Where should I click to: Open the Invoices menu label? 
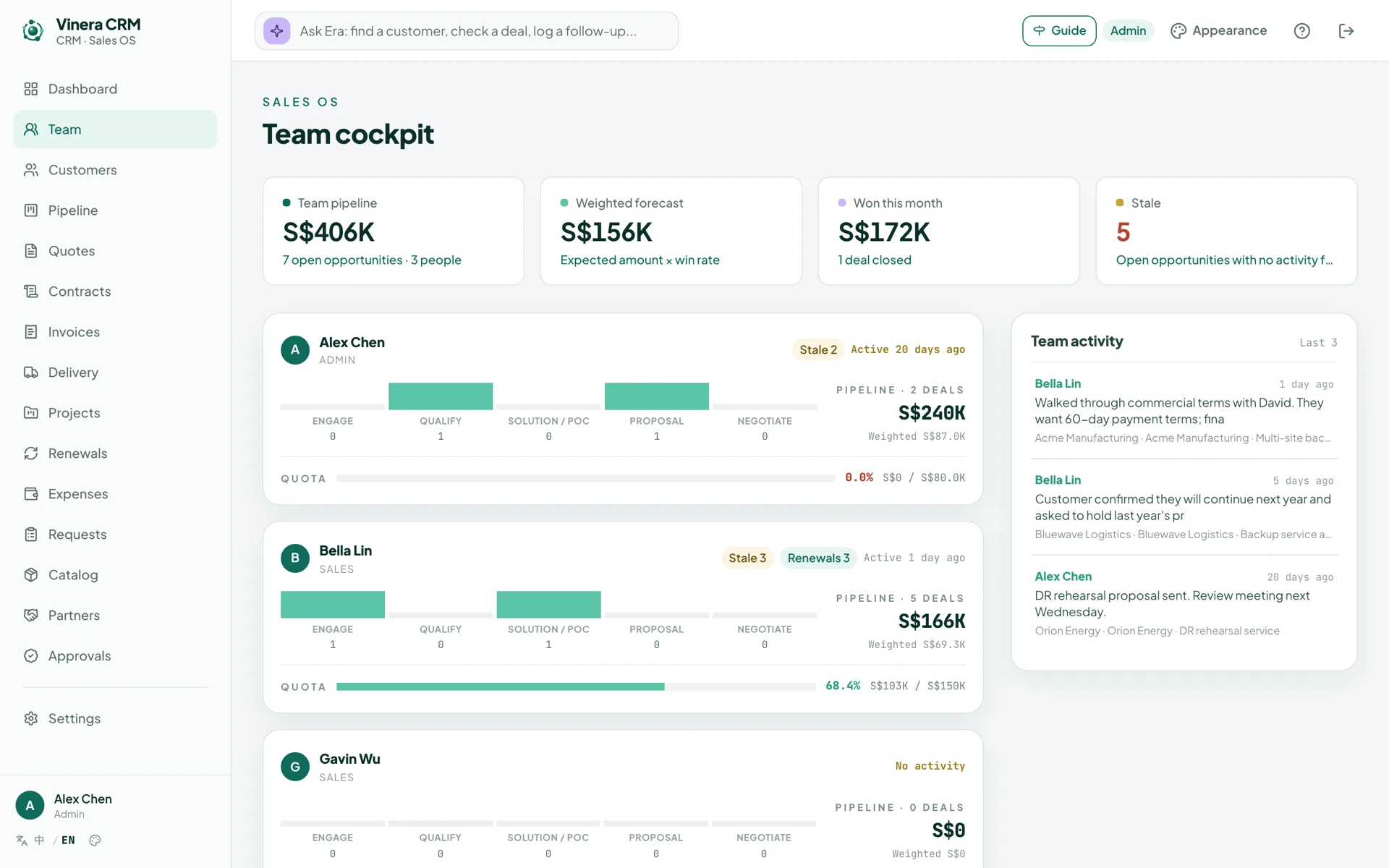pos(74,332)
